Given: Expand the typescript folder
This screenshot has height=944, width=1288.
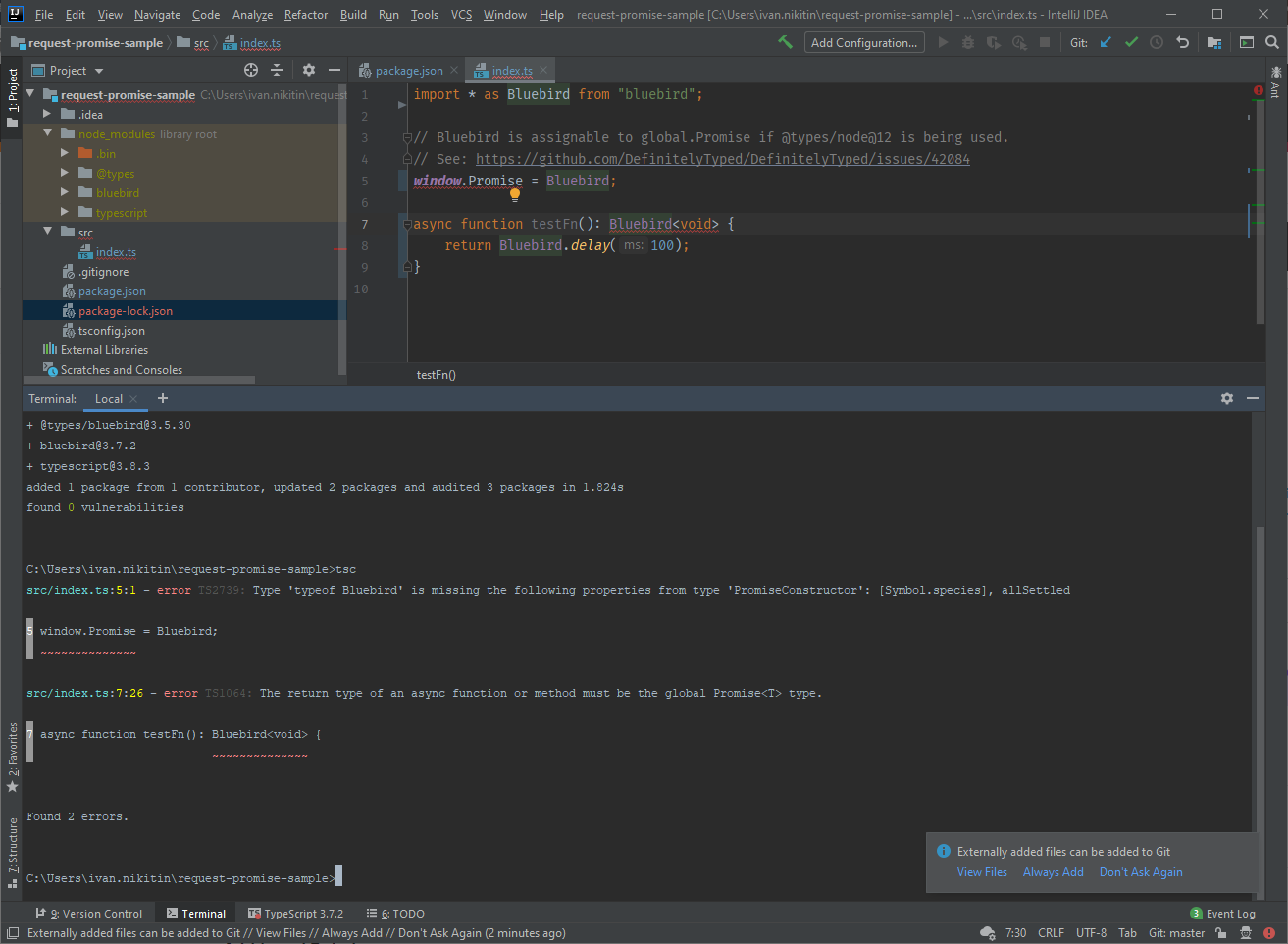Looking at the screenshot, I should [65, 212].
